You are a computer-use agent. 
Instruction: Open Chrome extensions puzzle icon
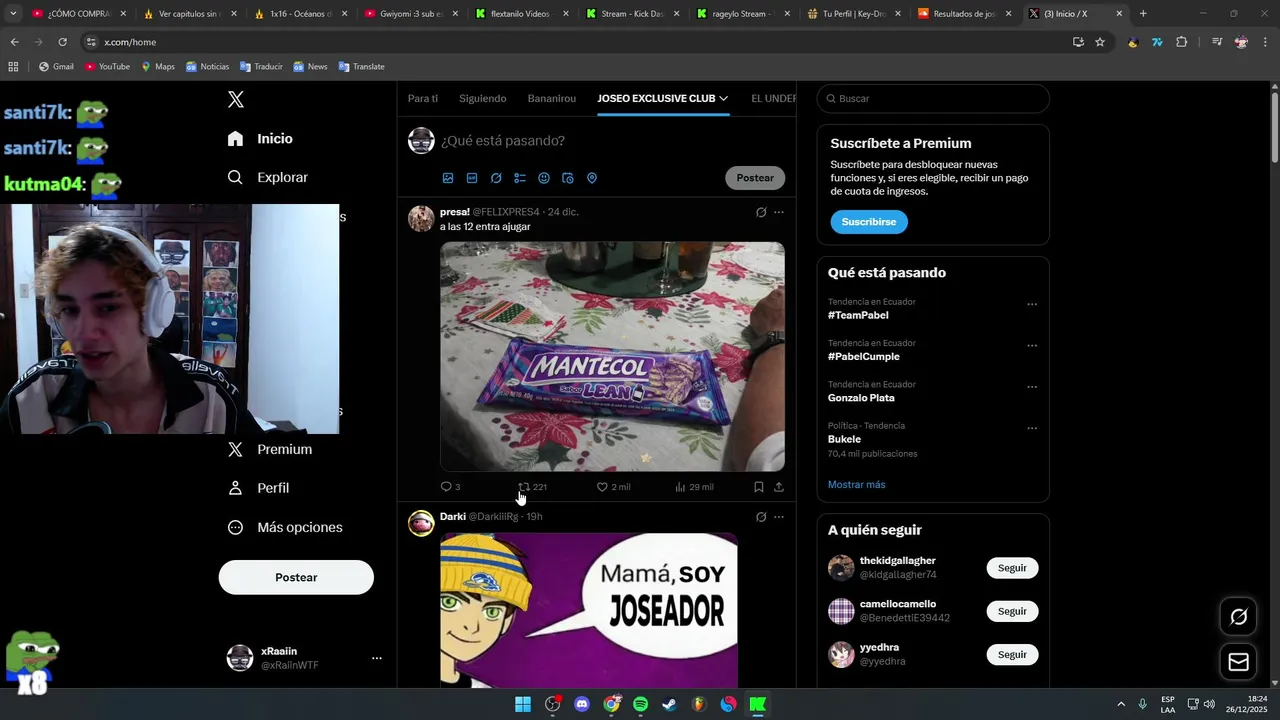1182,42
